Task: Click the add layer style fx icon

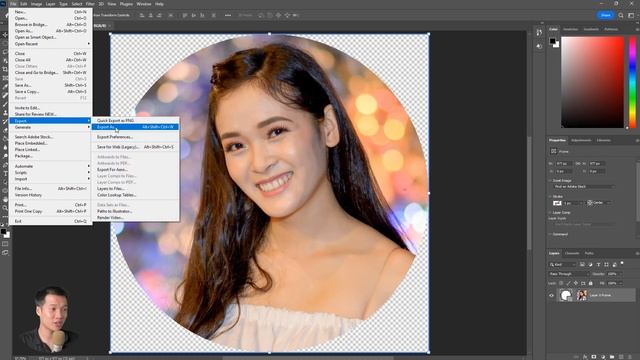Action: pos(585,357)
